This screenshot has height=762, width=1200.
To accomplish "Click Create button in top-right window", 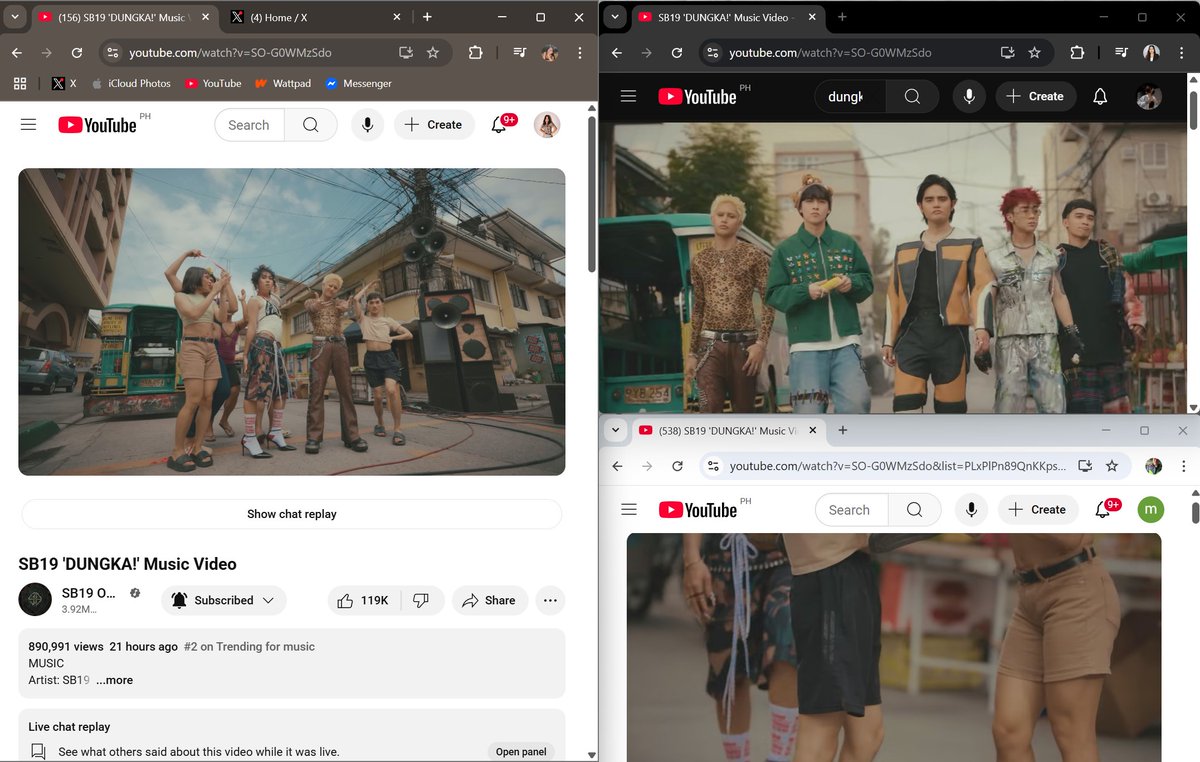I will pyautogui.click(x=1035, y=96).
